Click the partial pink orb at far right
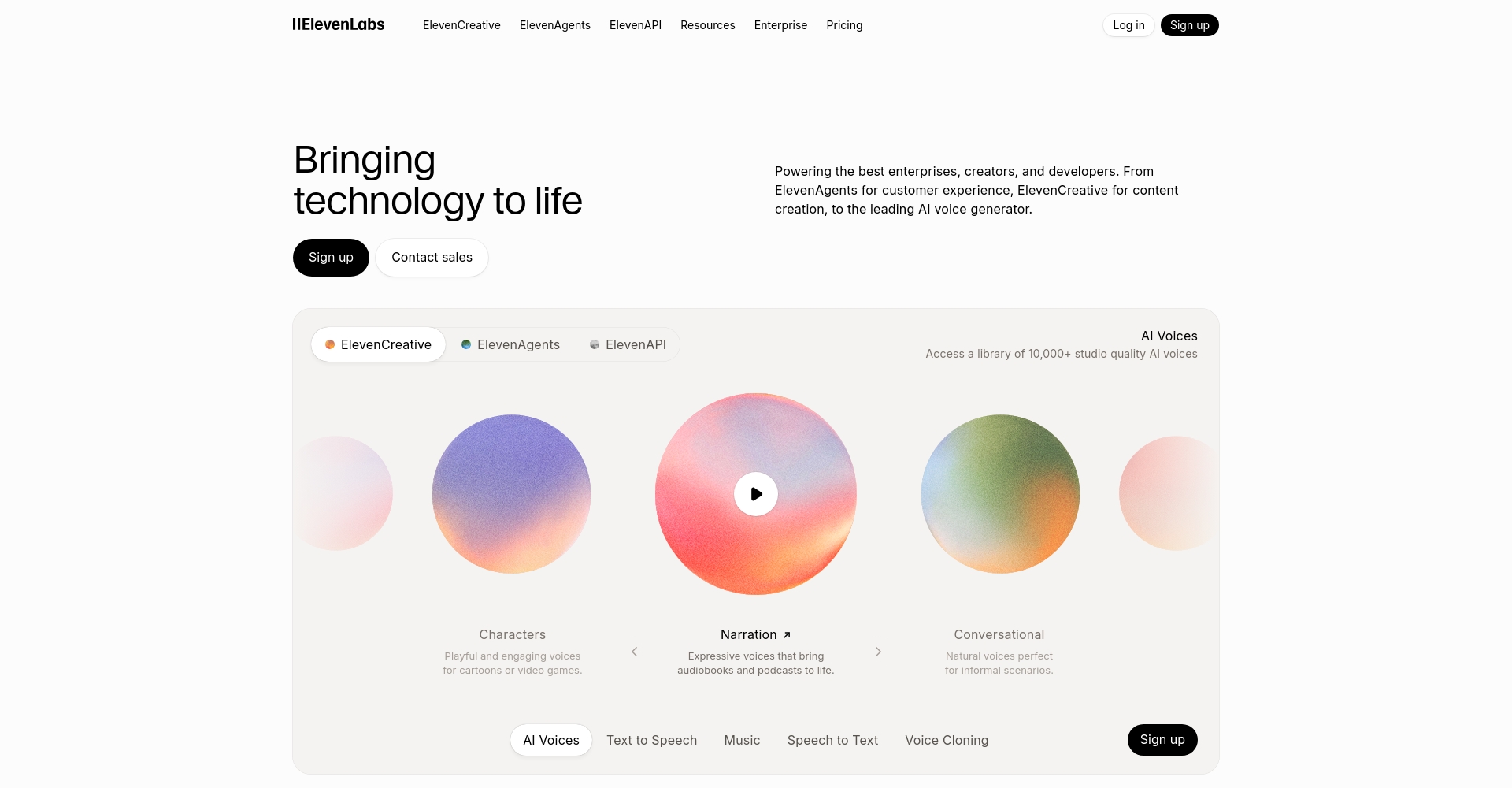1512x788 pixels. tap(1169, 493)
